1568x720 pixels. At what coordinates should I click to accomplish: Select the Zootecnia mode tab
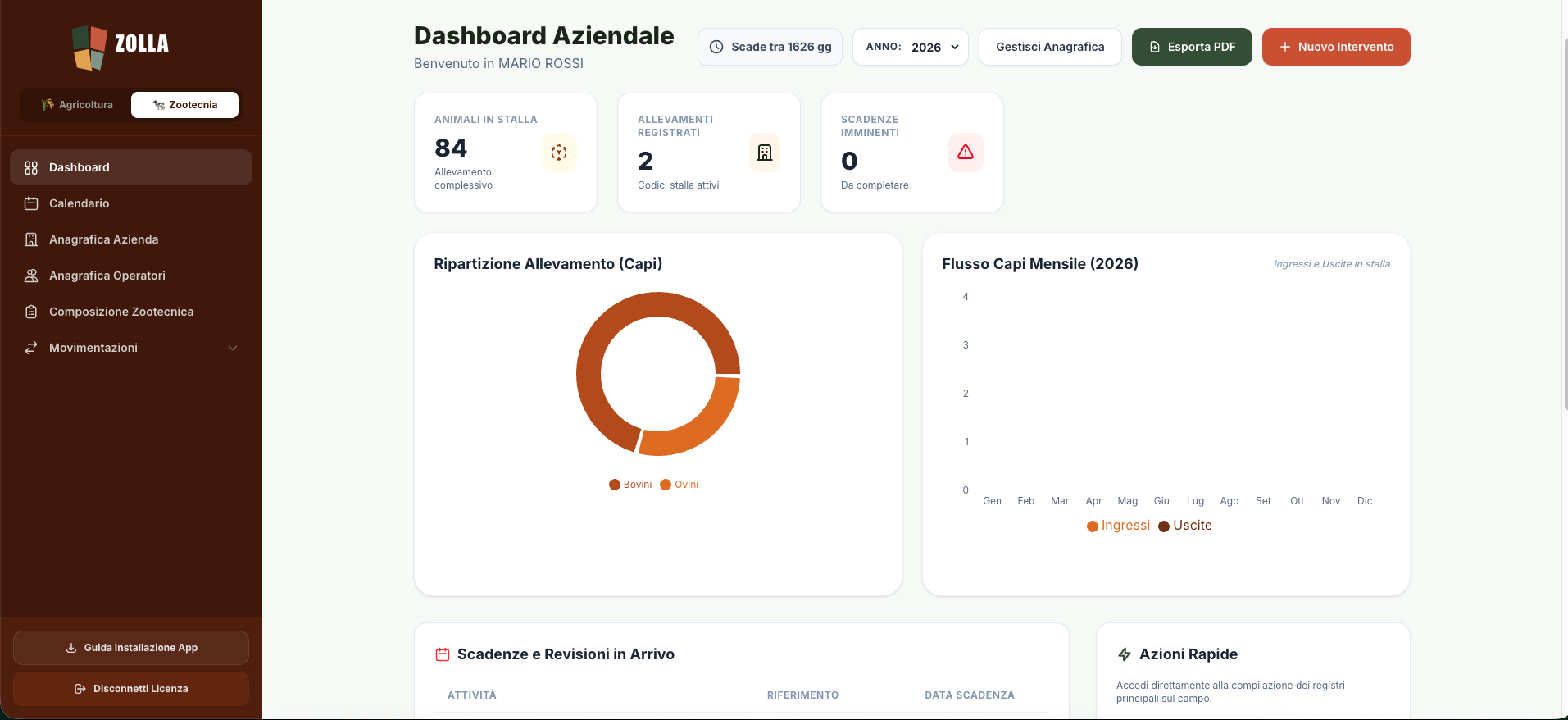click(185, 105)
